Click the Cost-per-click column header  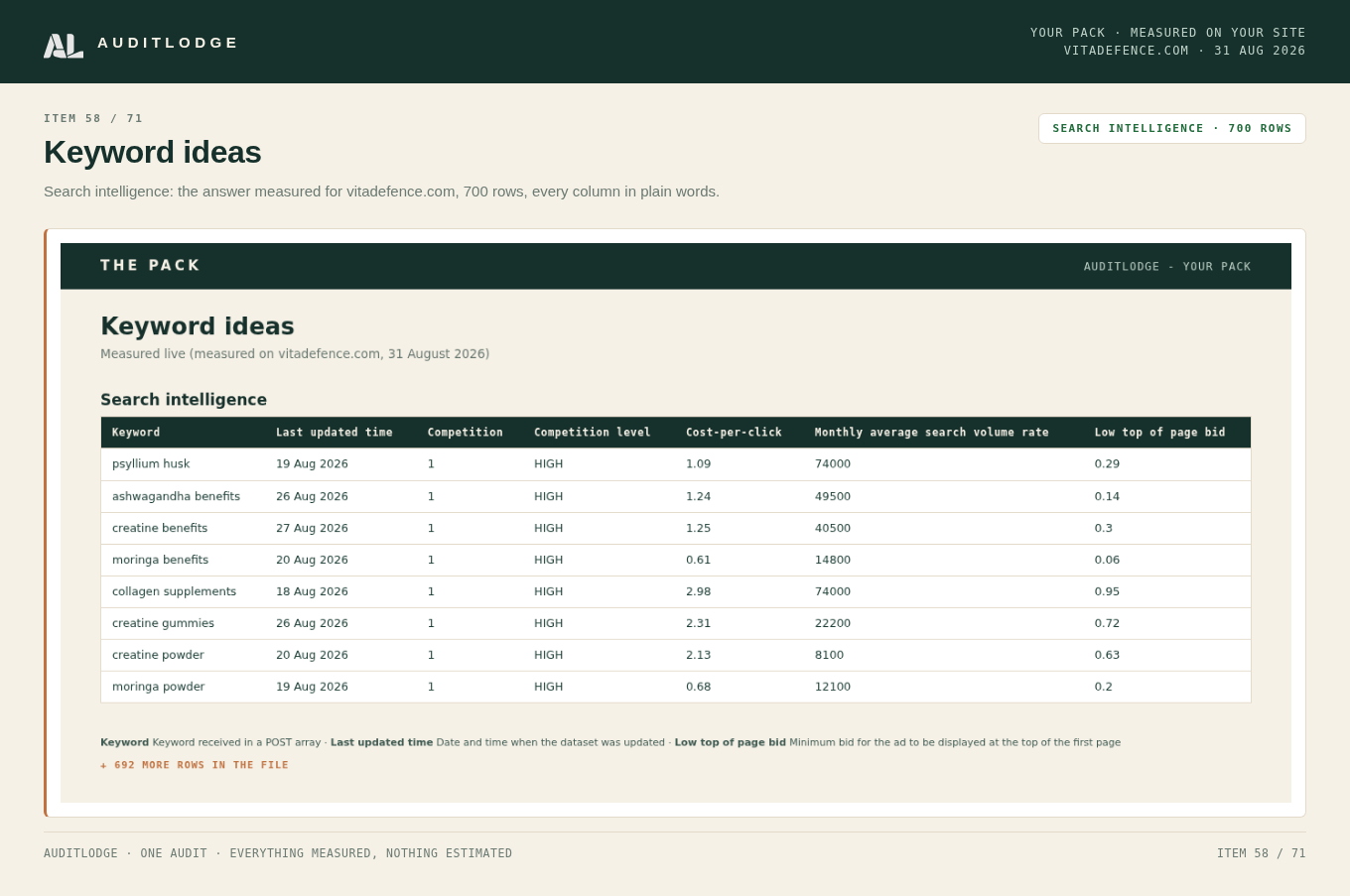click(734, 433)
